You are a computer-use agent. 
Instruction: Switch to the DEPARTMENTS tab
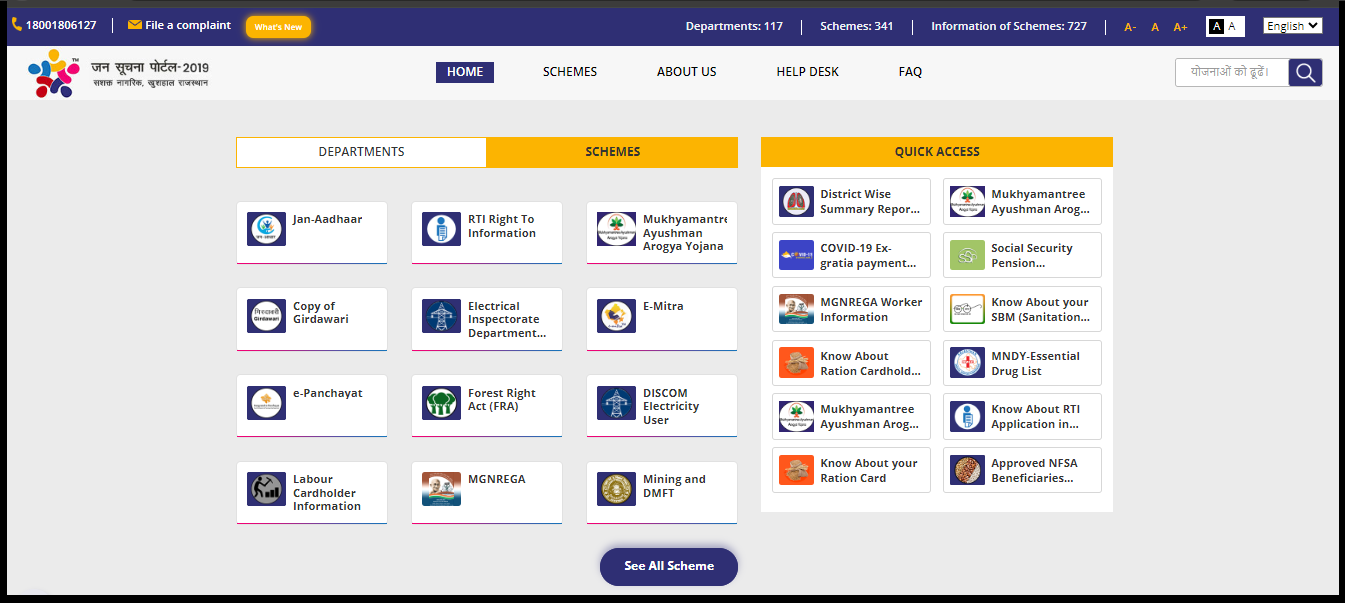362,152
